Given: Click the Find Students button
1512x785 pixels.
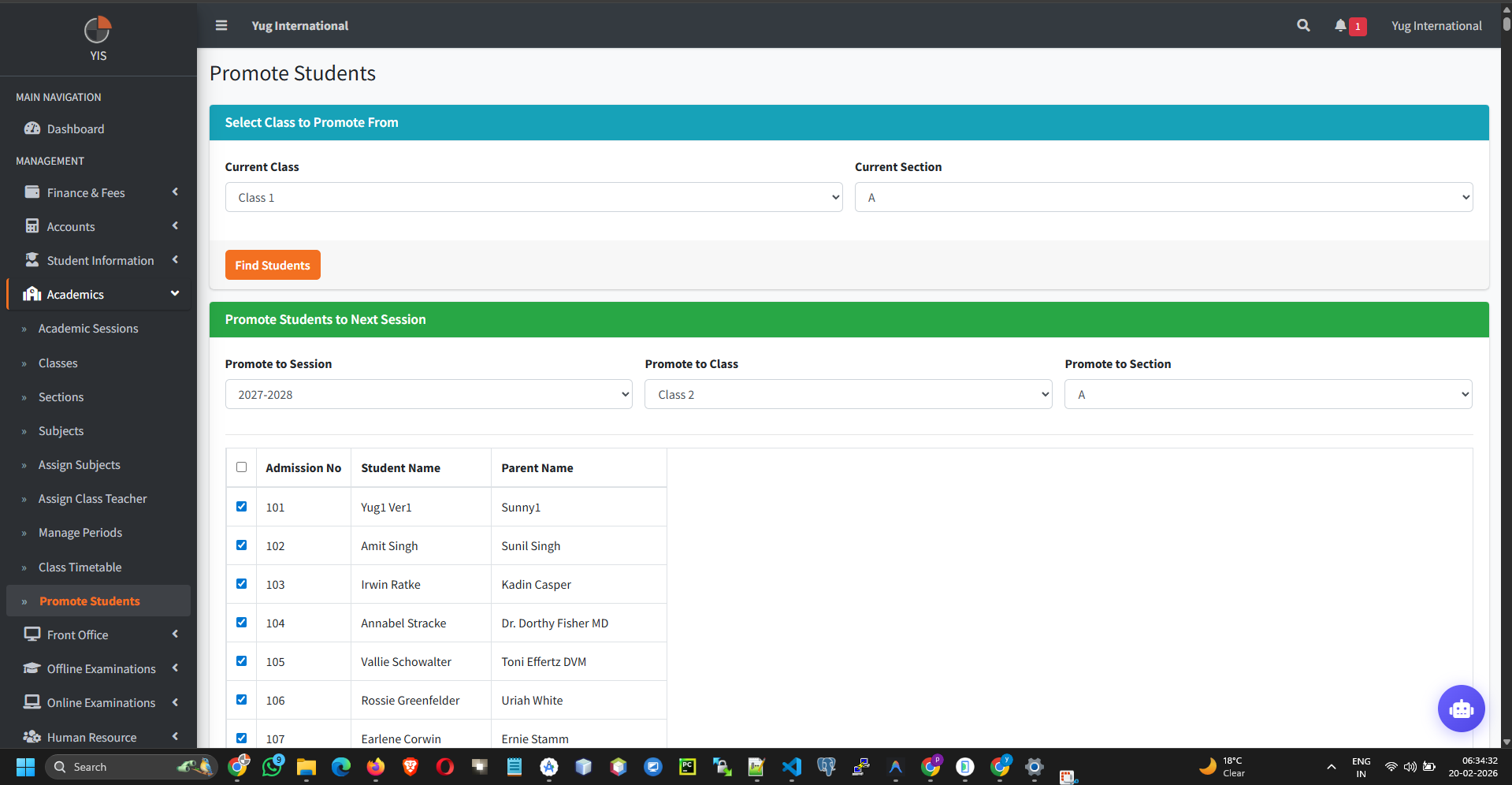Looking at the screenshot, I should 272,265.
